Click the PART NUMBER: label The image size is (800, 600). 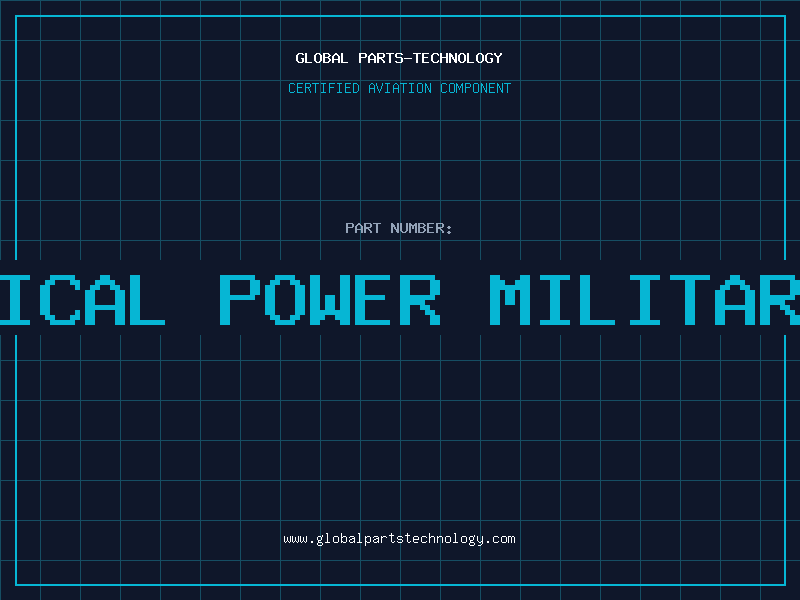coord(398,228)
